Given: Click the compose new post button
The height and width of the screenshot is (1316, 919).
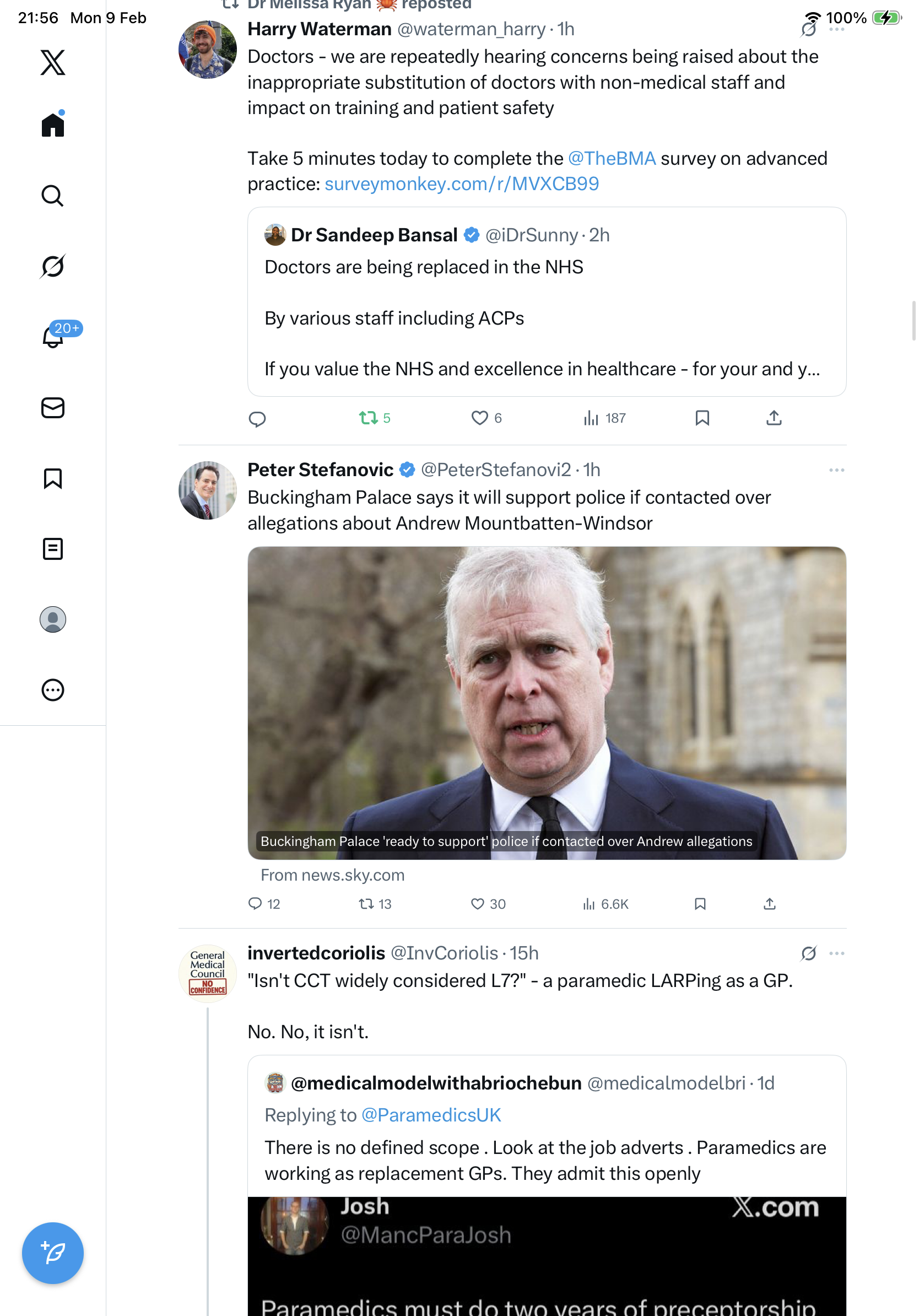Looking at the screenshot, I should (x=52, y=1253).
